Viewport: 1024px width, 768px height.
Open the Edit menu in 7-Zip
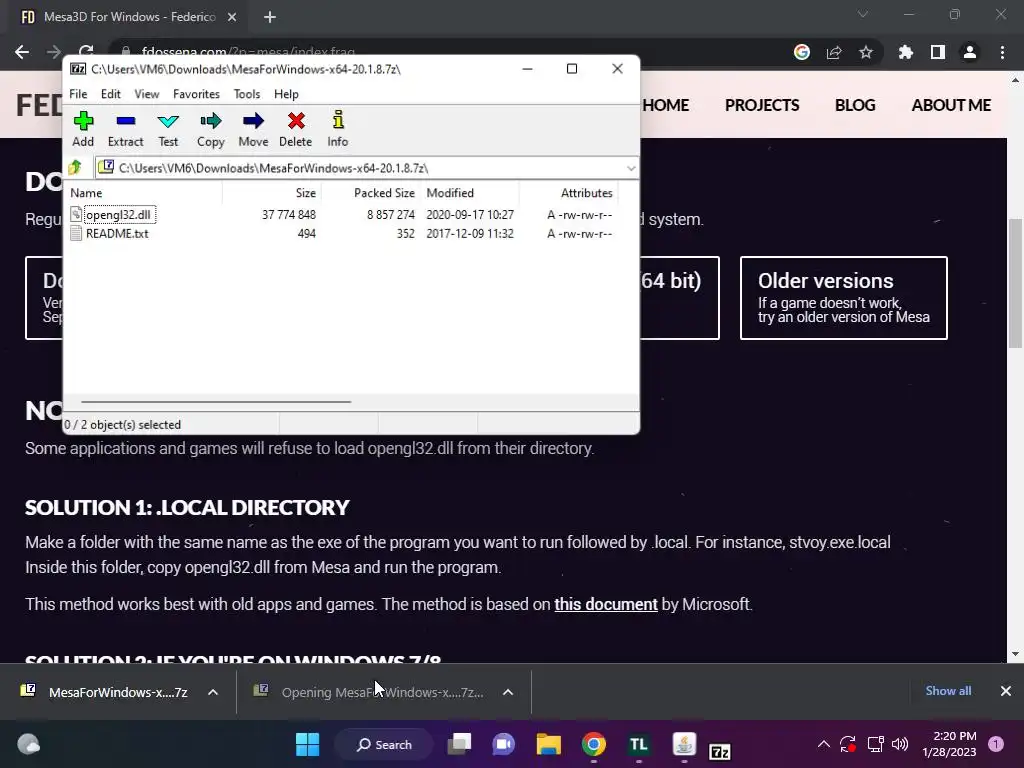point(110,94)
